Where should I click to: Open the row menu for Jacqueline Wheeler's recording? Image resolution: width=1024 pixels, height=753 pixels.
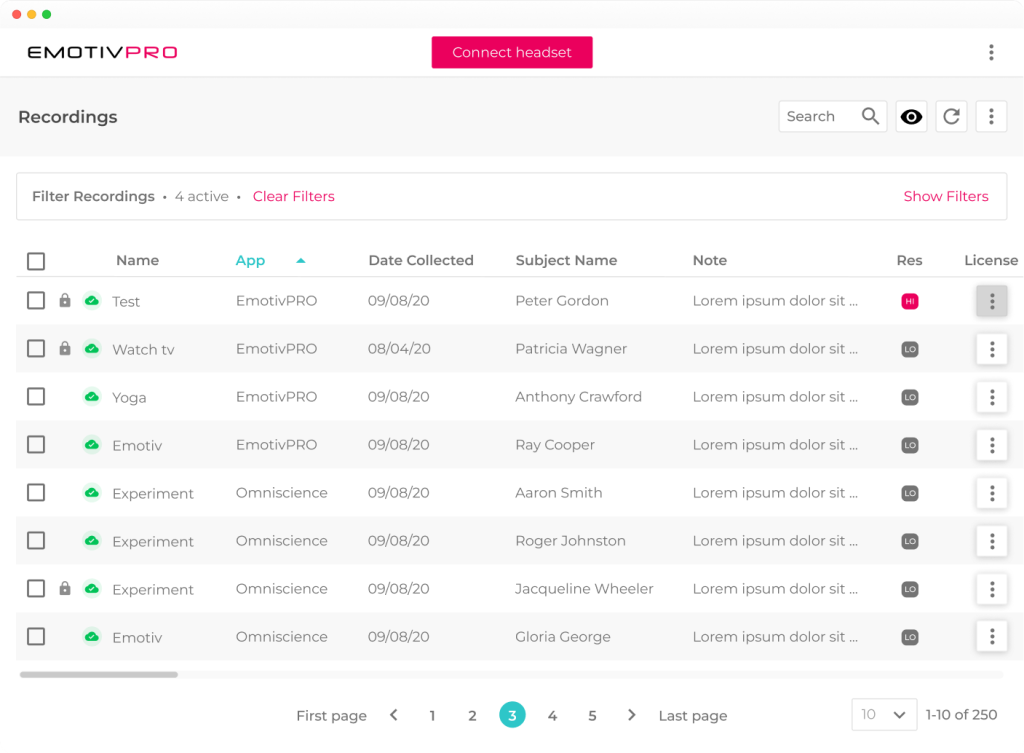pyautogui.click(x=991, y=589)
